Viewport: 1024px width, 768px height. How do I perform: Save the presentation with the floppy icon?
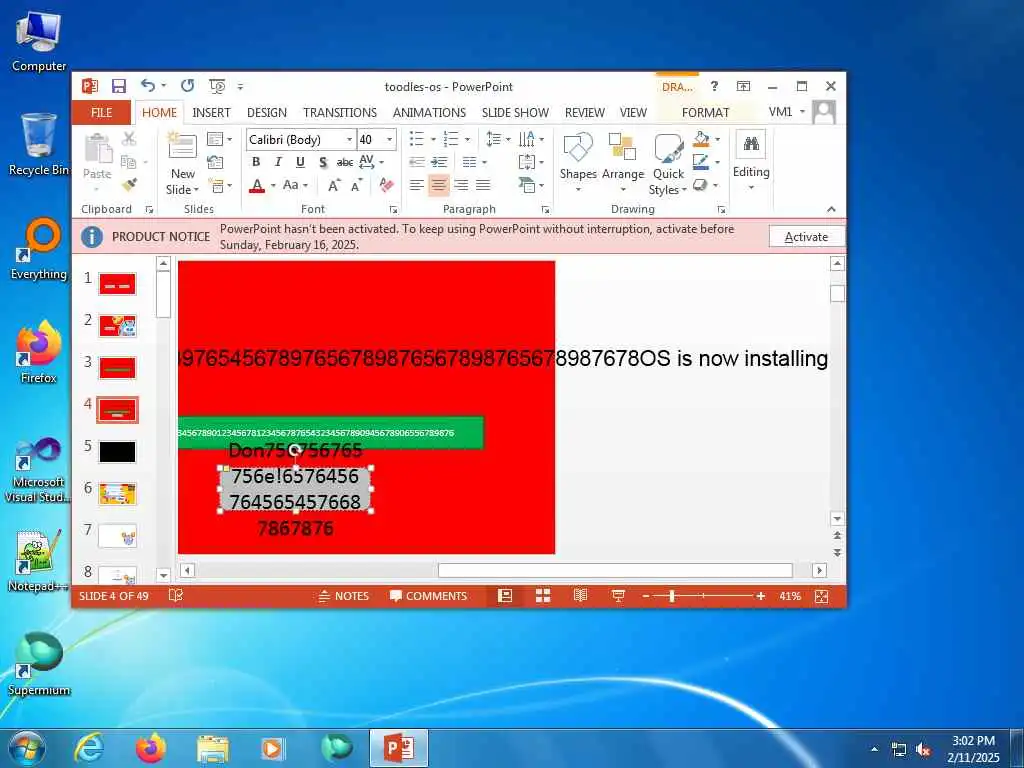click(x=118, y=86)
